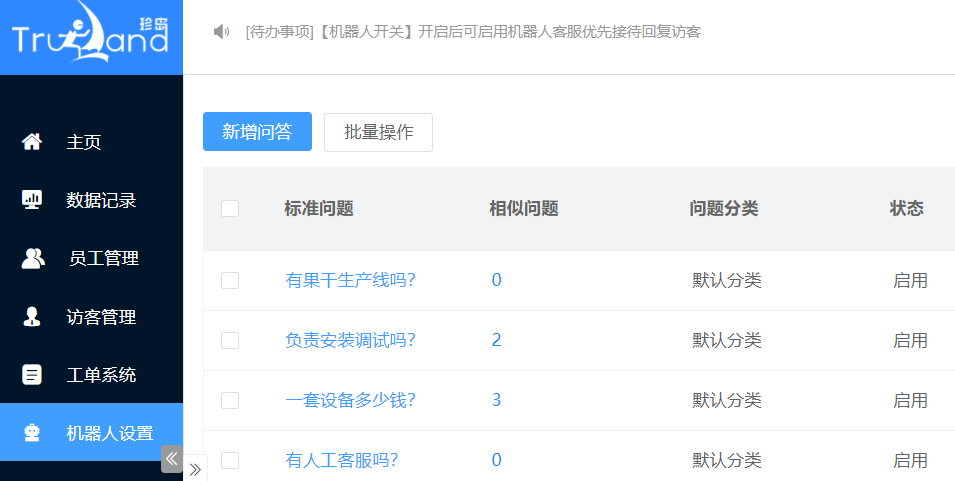Check the box for 有果干生产线吗?

[230, 280]
